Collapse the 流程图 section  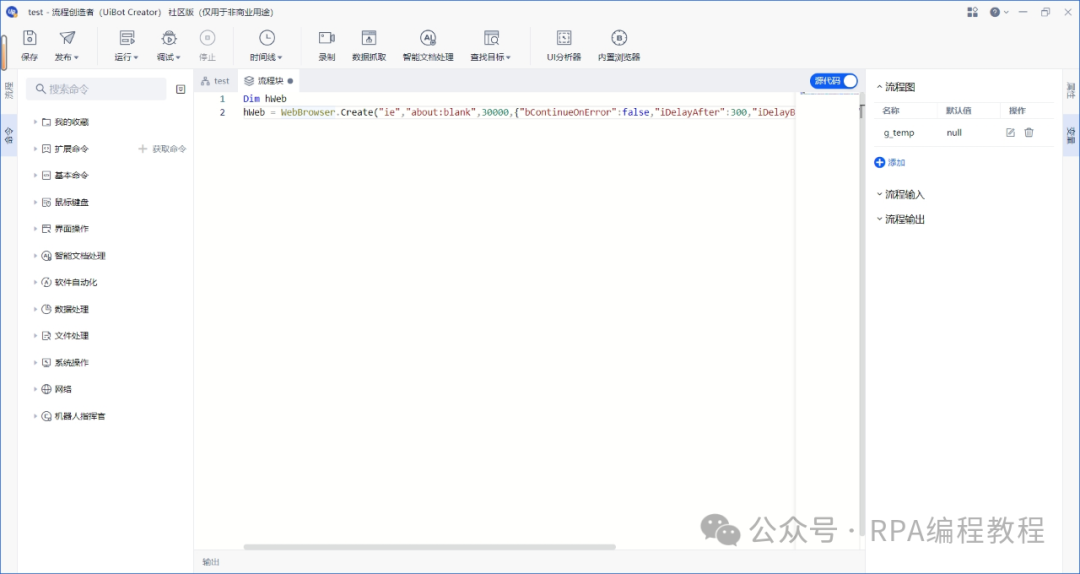pos(879,88)
